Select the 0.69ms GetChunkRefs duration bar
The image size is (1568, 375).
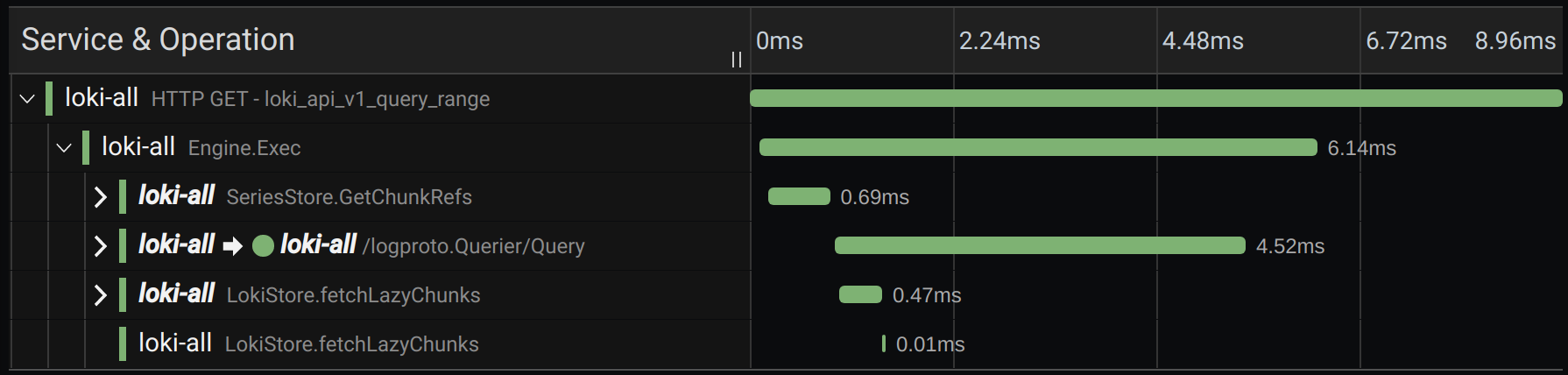coord(798,197)
